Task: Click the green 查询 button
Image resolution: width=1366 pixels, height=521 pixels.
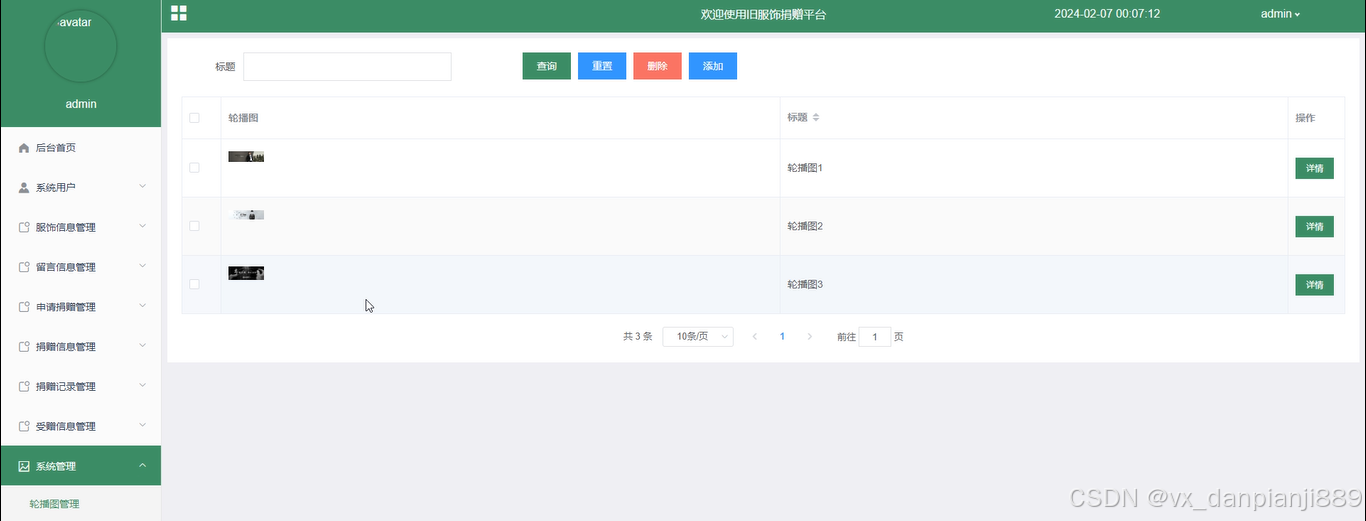Action: [x=546, y=66]
